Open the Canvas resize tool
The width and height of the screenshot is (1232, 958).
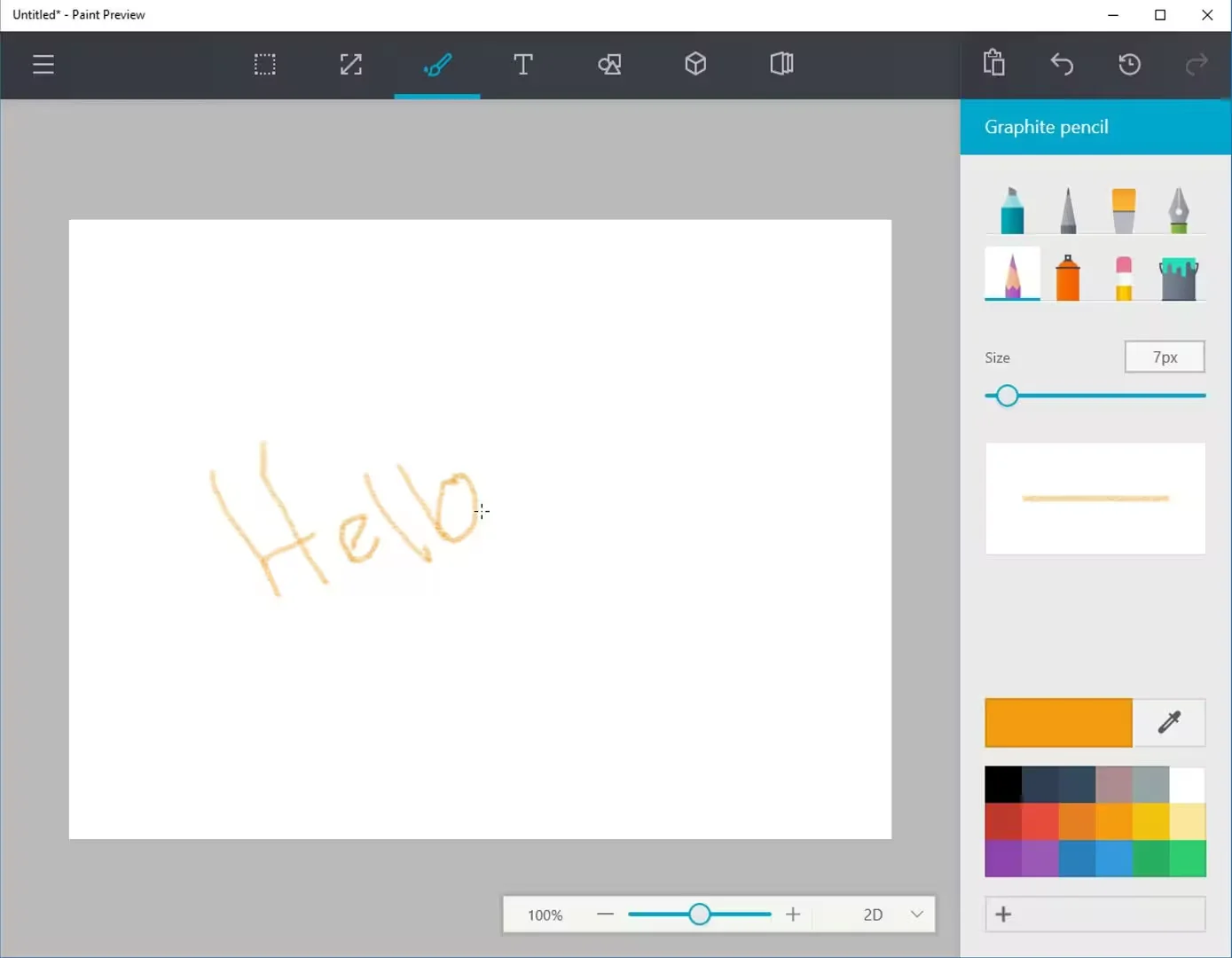click(x=351, y=65)
